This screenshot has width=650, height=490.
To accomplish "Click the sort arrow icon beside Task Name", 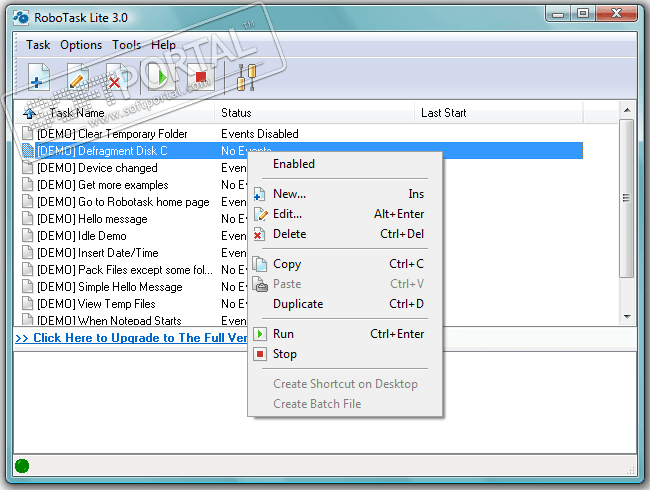I will tap(29, 113).
